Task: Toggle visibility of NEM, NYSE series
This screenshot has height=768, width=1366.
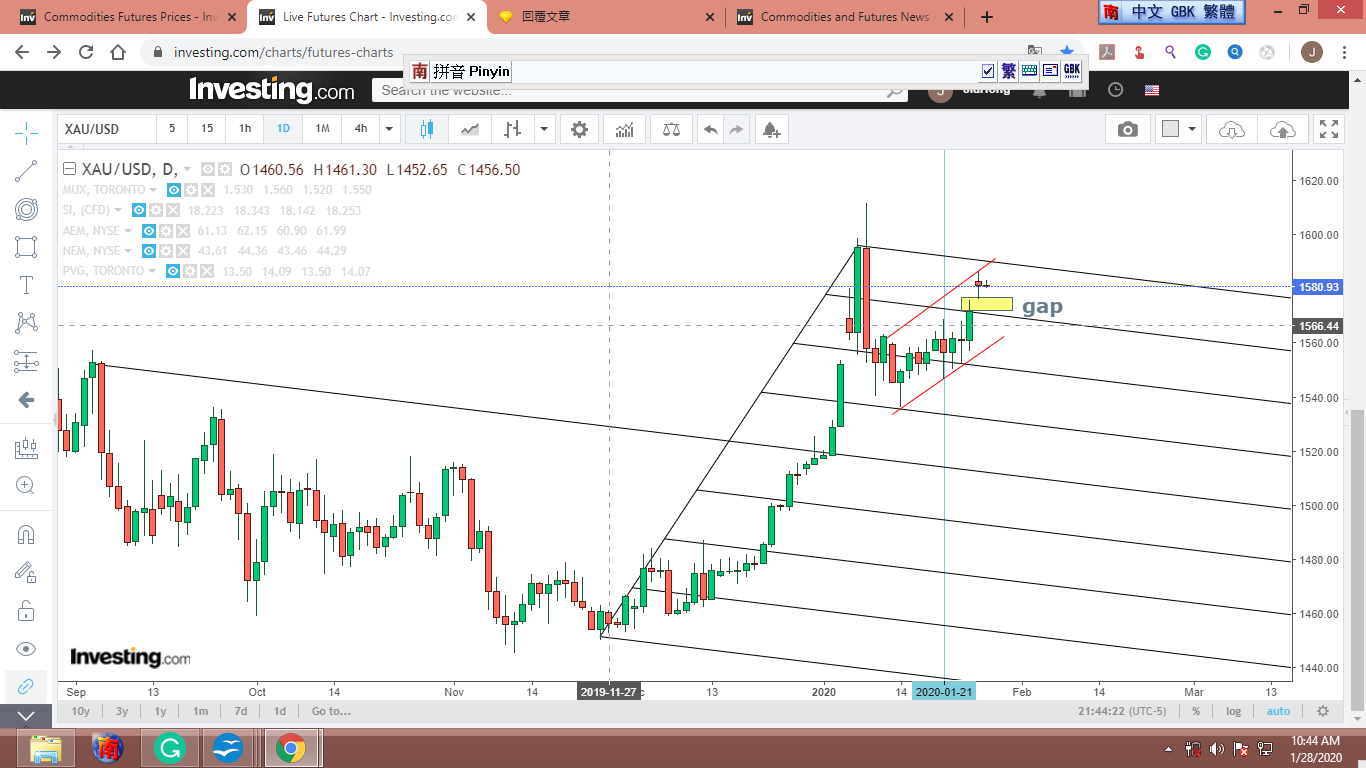Action: pos(147,251)
